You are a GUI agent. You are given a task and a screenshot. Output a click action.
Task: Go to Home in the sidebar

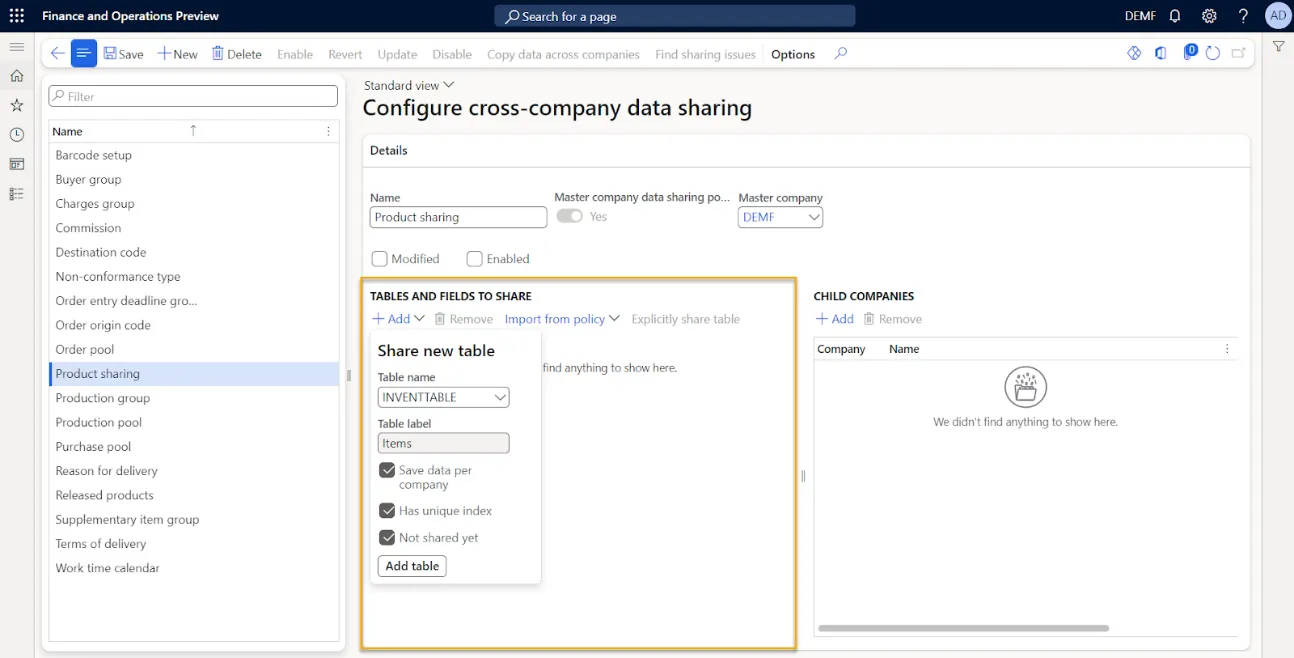tap(16, 76)
